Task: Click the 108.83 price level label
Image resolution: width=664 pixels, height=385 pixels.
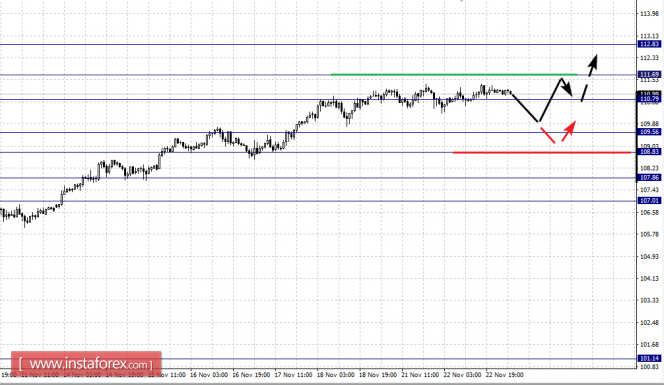Action: (649, 152)
